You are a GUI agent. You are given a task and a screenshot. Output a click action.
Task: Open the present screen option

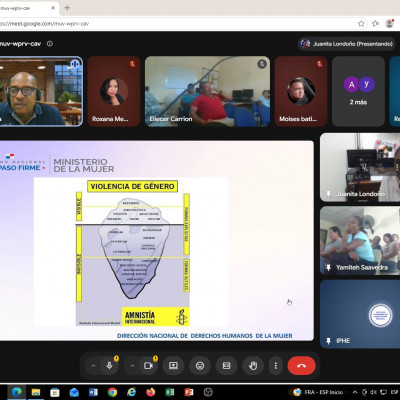click(x=173, y=366)
